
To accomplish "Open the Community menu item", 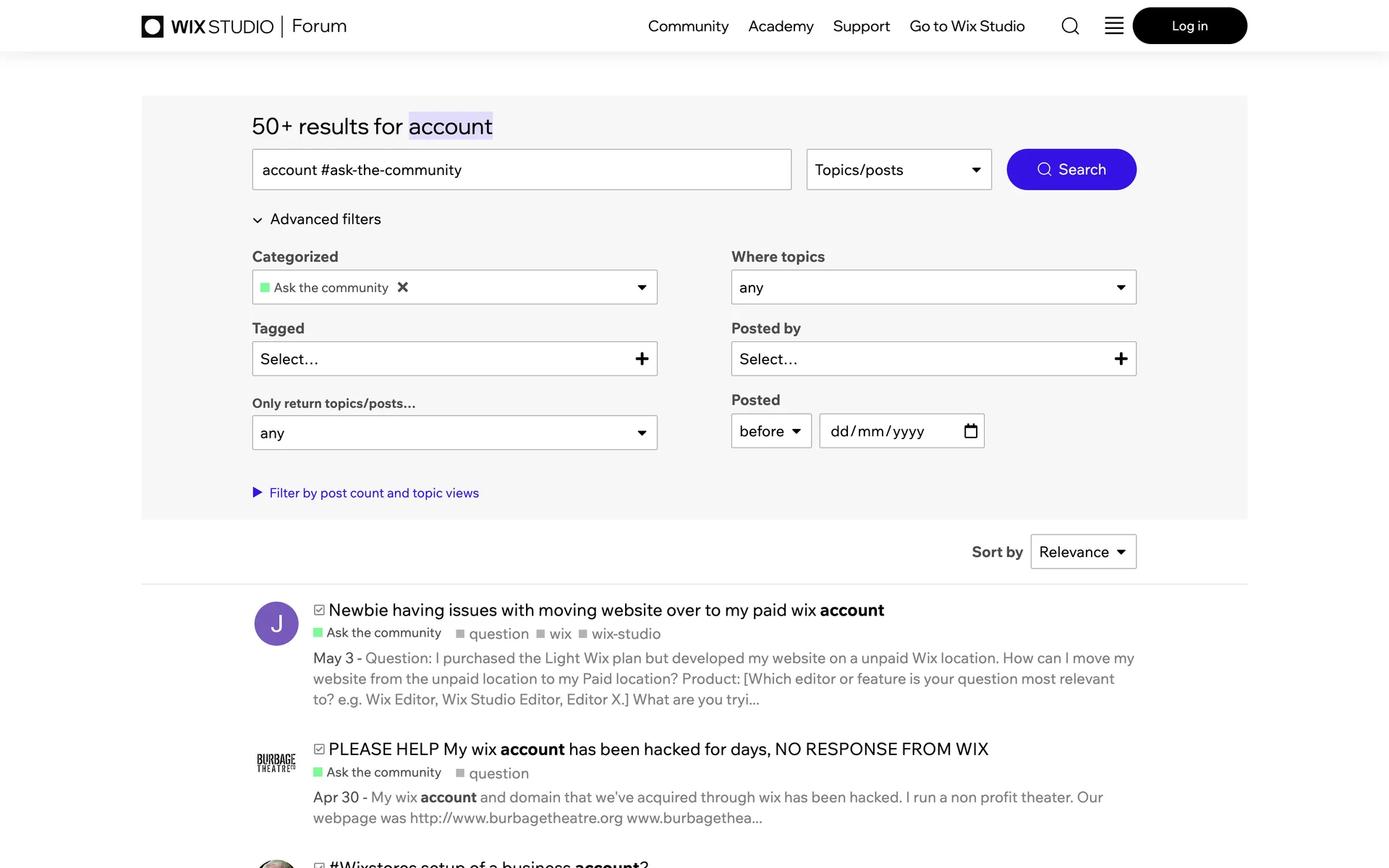I will pos(688,26).
